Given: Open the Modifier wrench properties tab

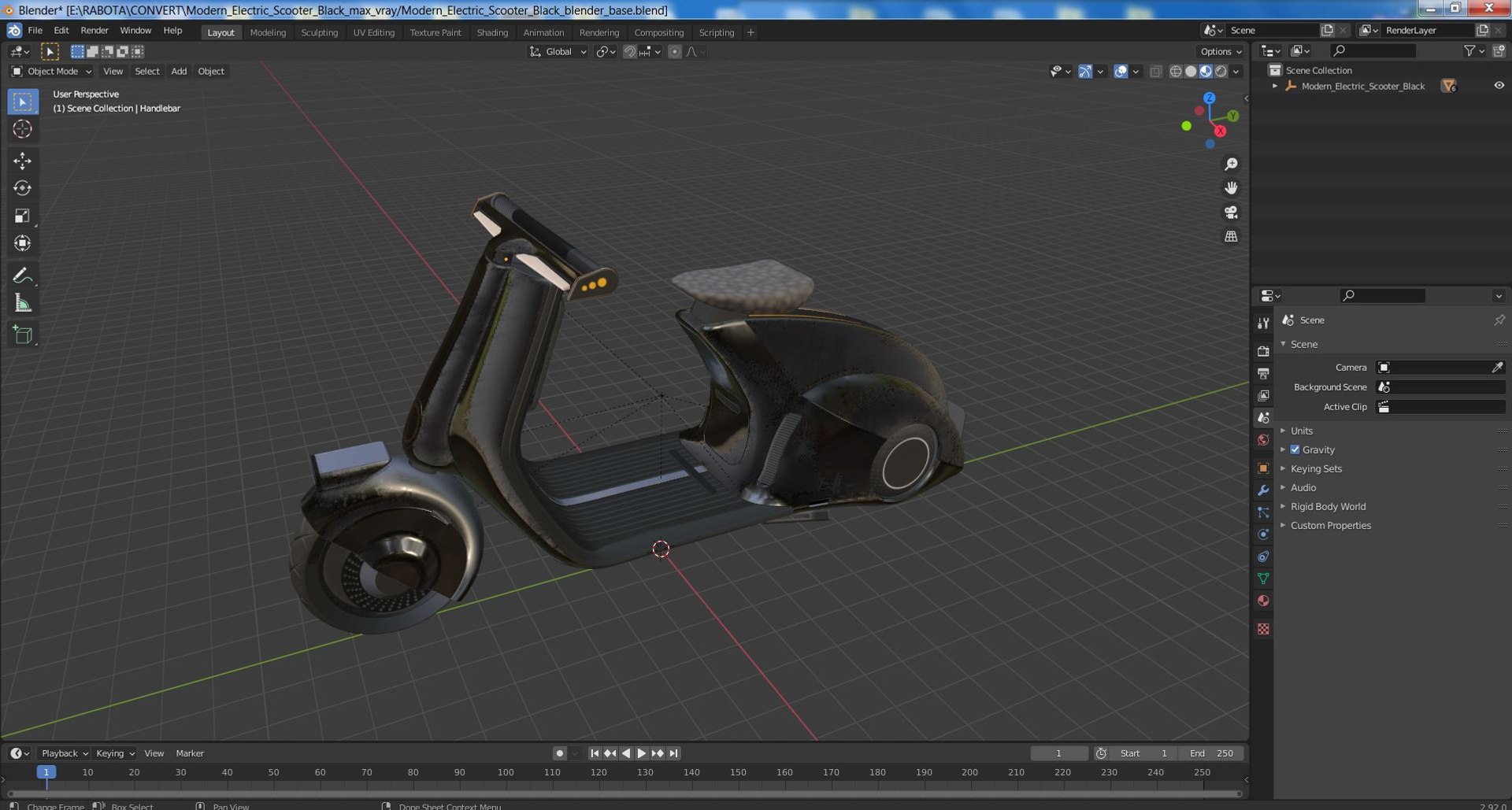Looking at the screenshot, I should point(1263,490).
